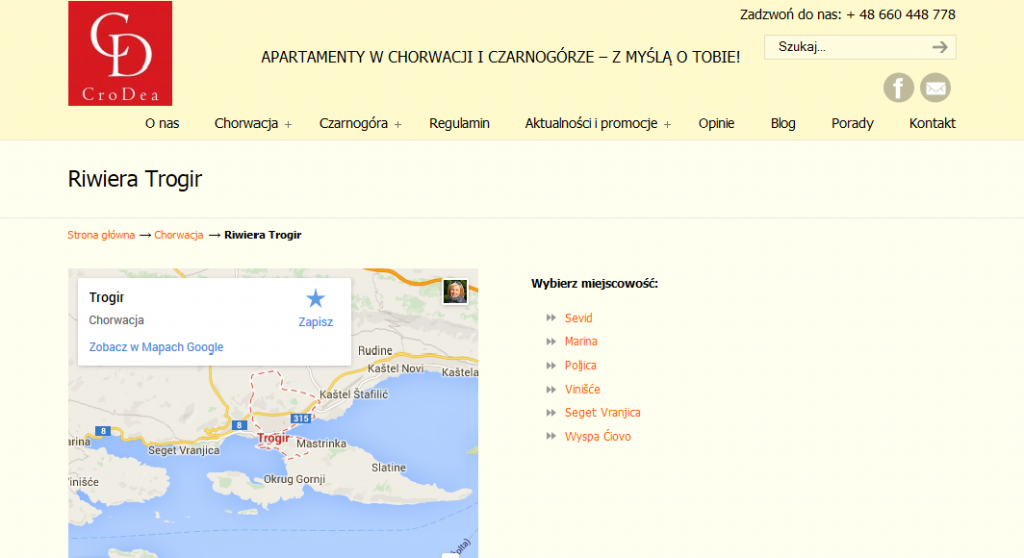
Task: Go to the Regulamin page
Action: tap(459, 124)
